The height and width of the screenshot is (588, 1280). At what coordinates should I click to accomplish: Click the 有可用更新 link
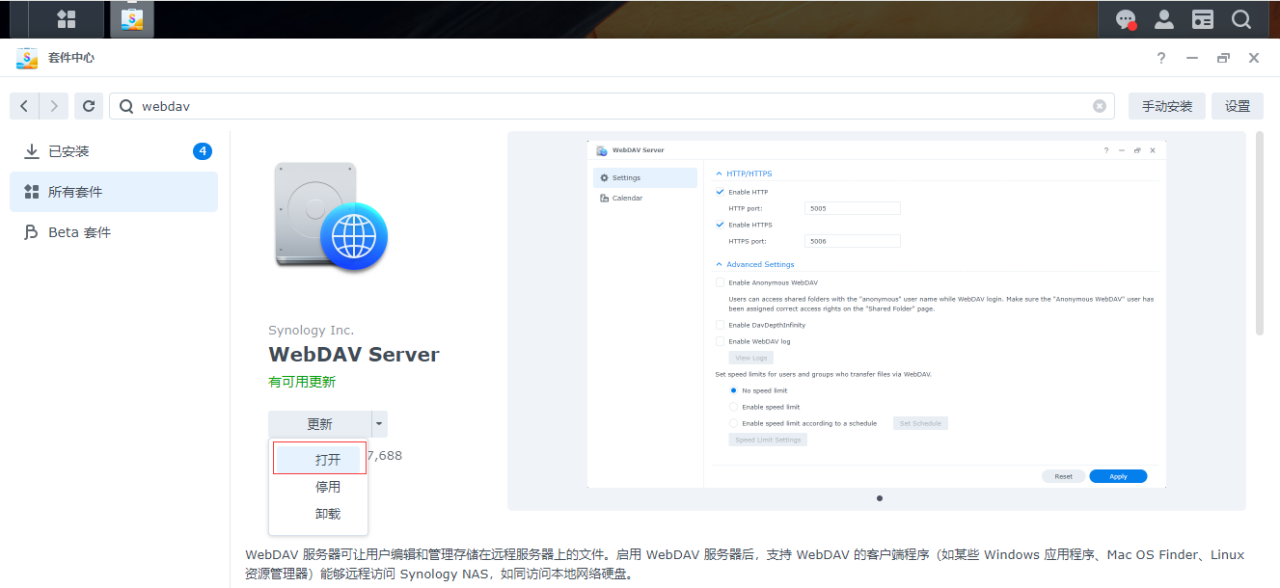303,382
